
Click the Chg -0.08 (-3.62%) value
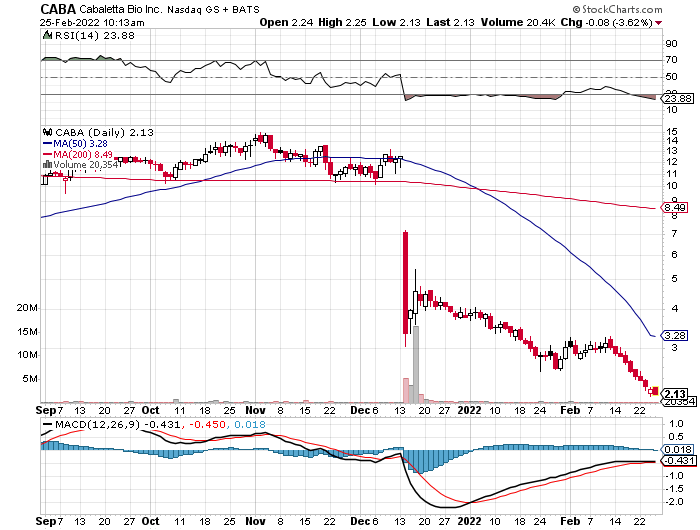(607, 22)
